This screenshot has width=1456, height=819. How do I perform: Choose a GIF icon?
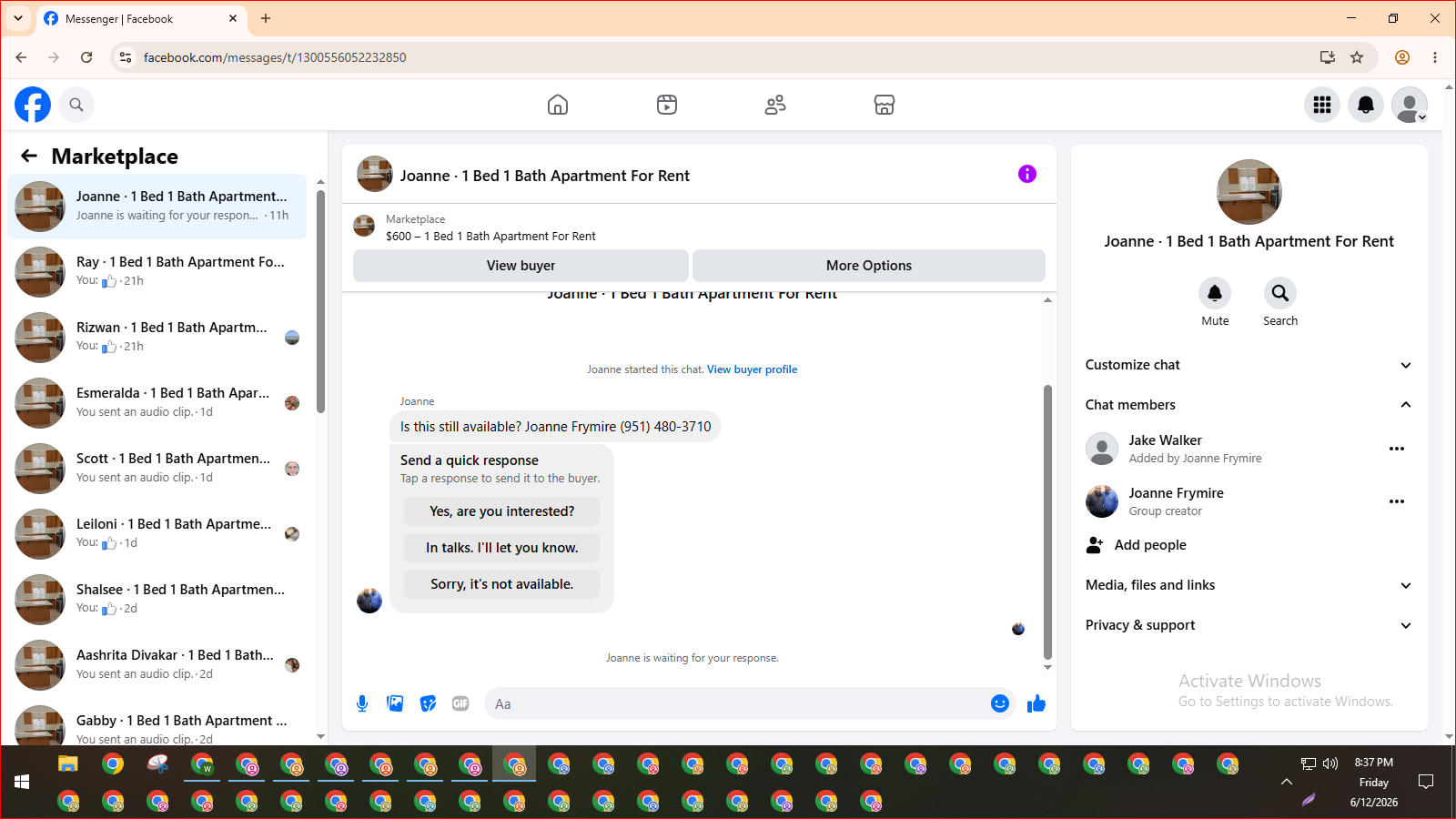(460, 703)
